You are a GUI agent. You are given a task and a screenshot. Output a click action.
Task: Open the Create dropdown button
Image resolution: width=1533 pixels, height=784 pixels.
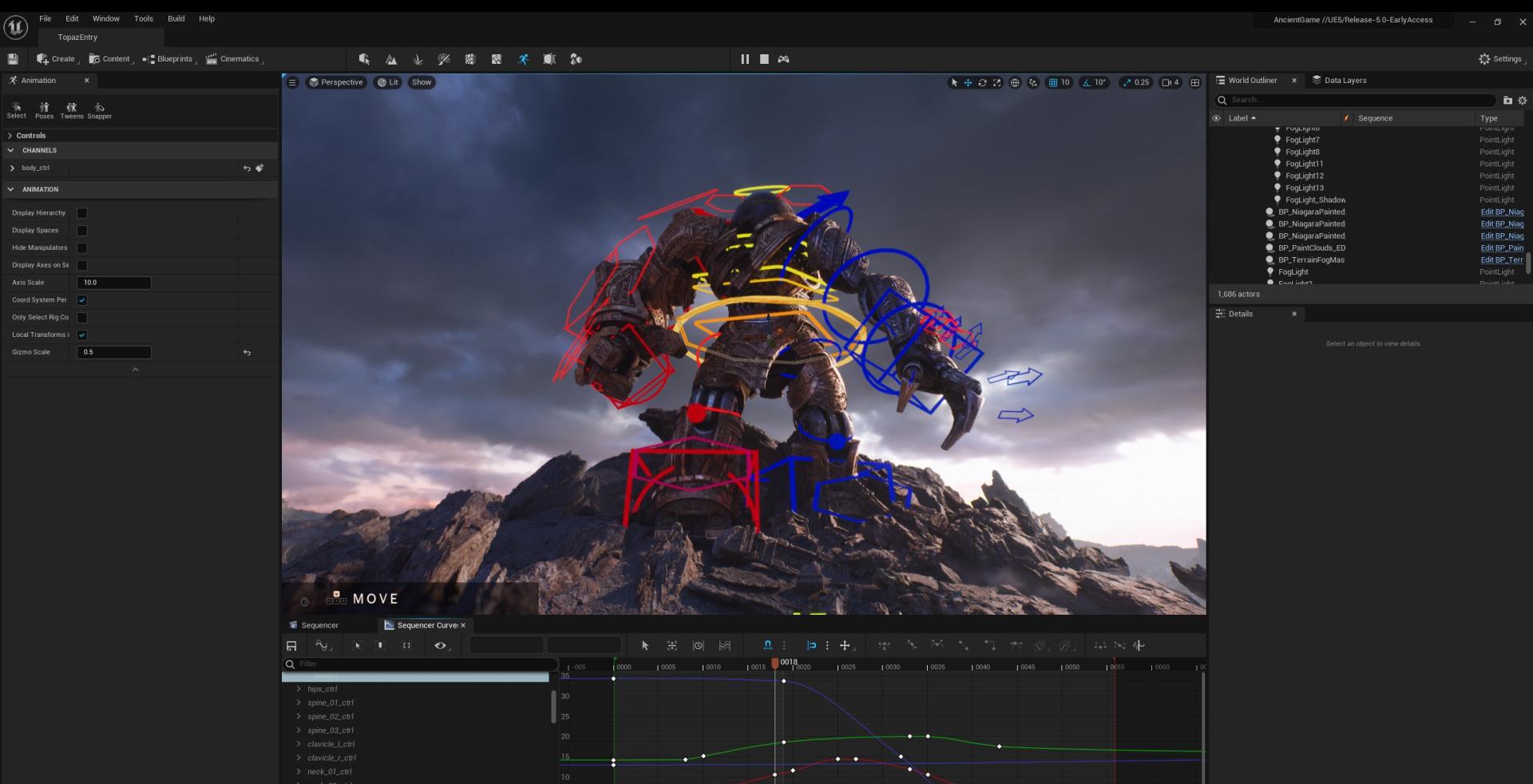pos(57,59)
